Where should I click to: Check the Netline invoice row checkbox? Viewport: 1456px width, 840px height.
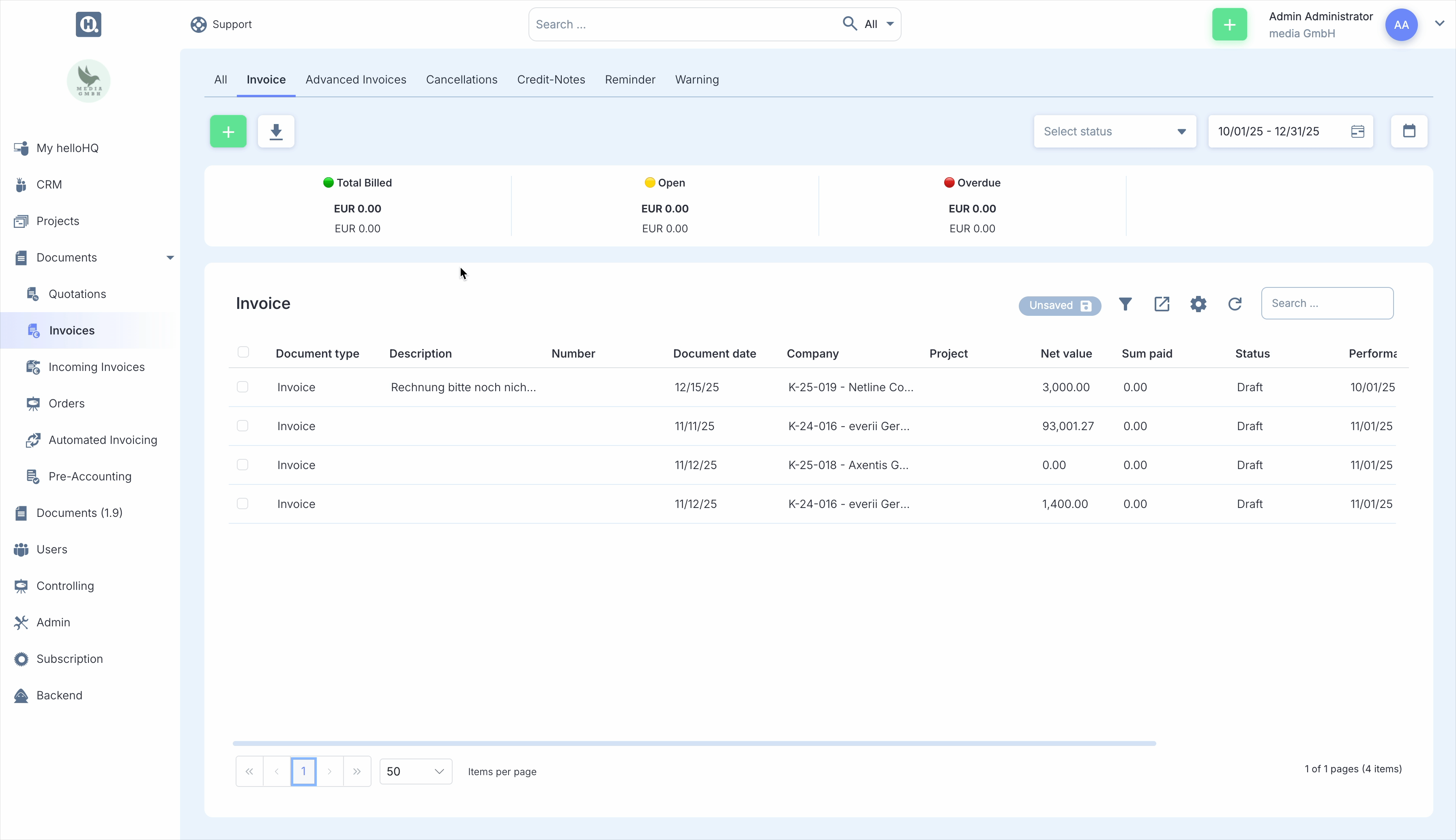coord(243,386)
